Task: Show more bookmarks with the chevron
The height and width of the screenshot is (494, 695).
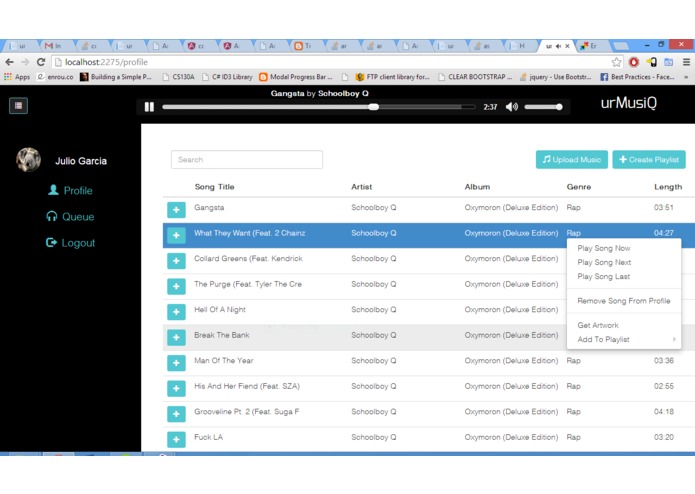Action: coord(687,77)
